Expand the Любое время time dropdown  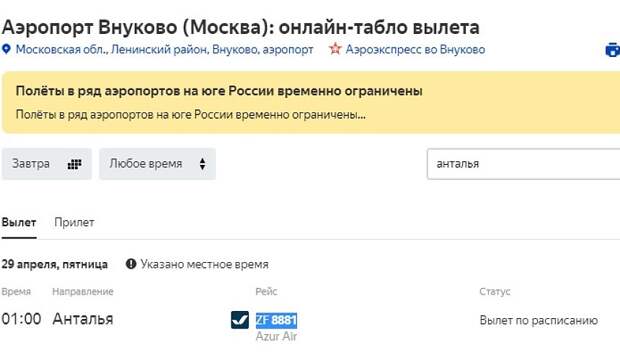click(x=157, y=164)
